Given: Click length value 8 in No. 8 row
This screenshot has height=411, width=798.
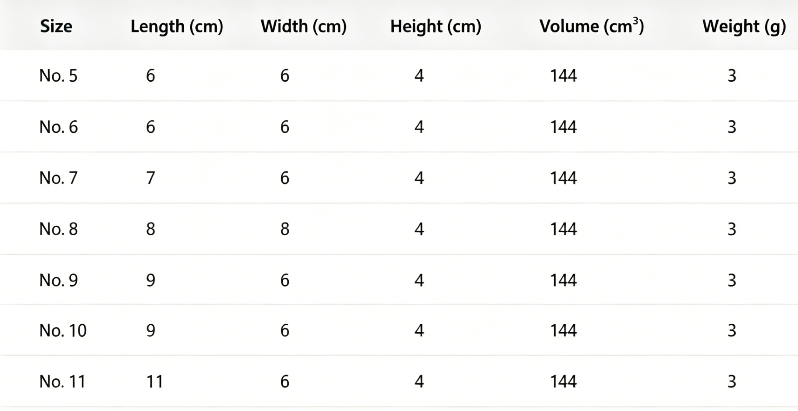Looking at the screenshot, I should tap(150, 229).
